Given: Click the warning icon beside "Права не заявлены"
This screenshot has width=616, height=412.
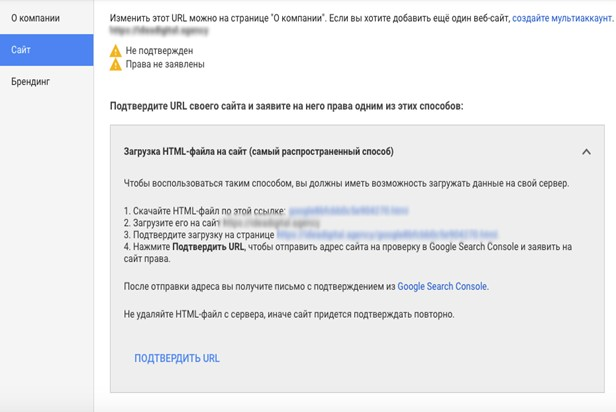Looking at the screenshot, I should point(116,64).
